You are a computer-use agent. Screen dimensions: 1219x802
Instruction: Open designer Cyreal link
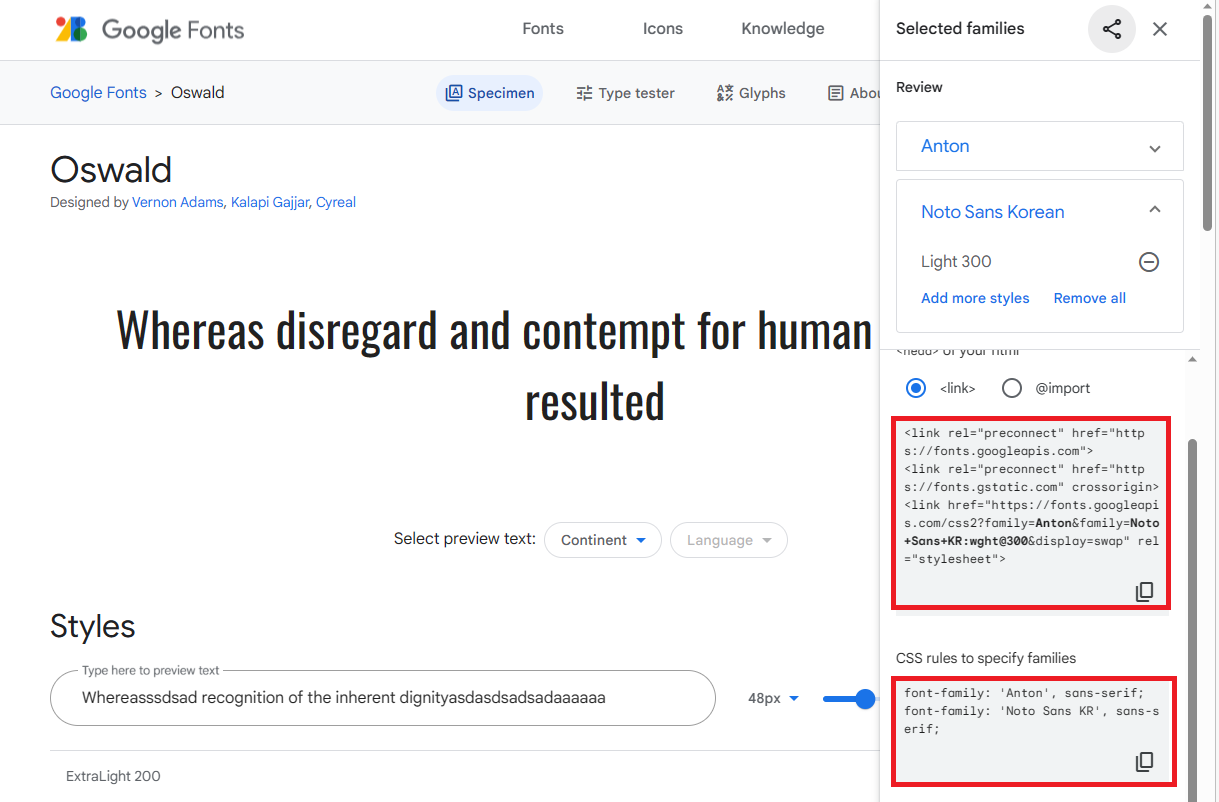point(336,202)
